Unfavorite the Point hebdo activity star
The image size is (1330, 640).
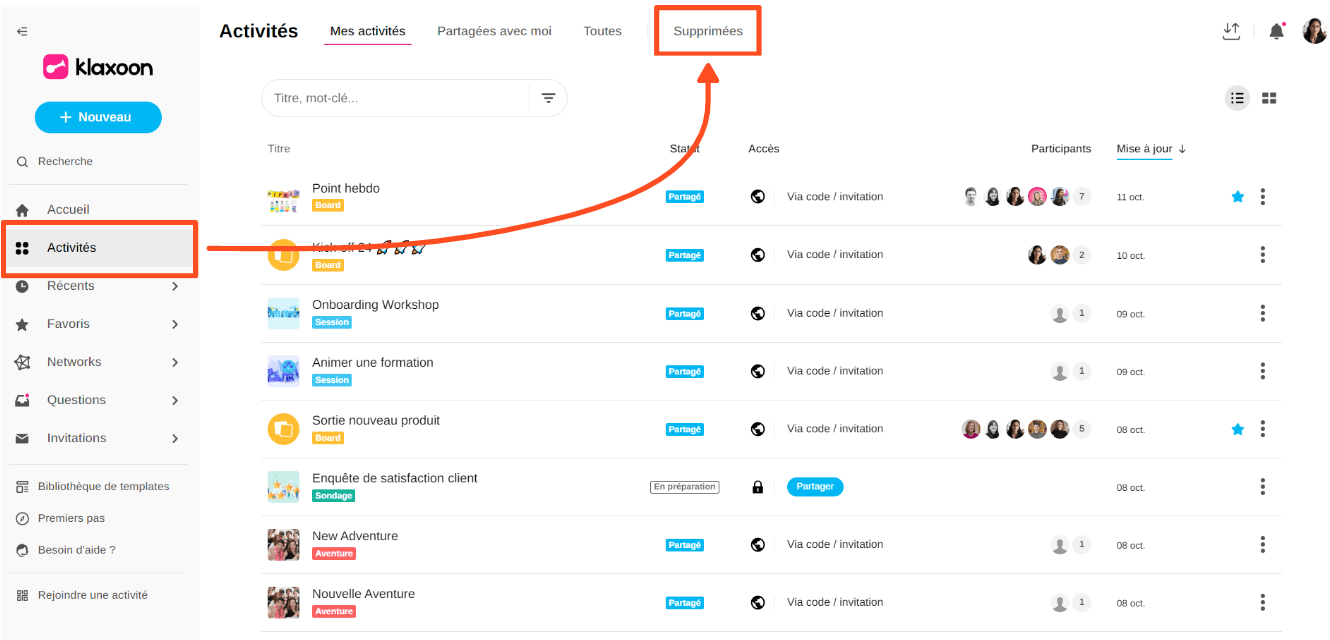point(1238,197)
